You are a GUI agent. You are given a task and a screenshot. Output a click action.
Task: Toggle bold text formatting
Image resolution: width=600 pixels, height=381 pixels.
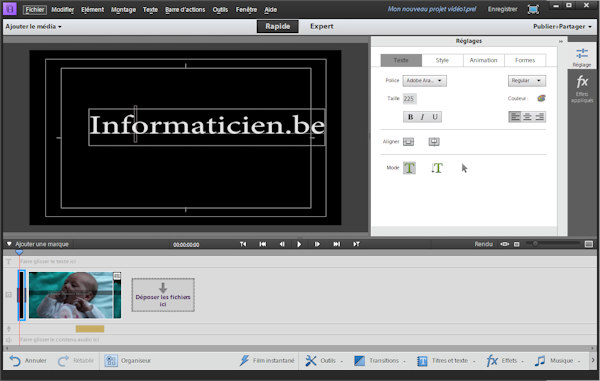tap(410, 117)
